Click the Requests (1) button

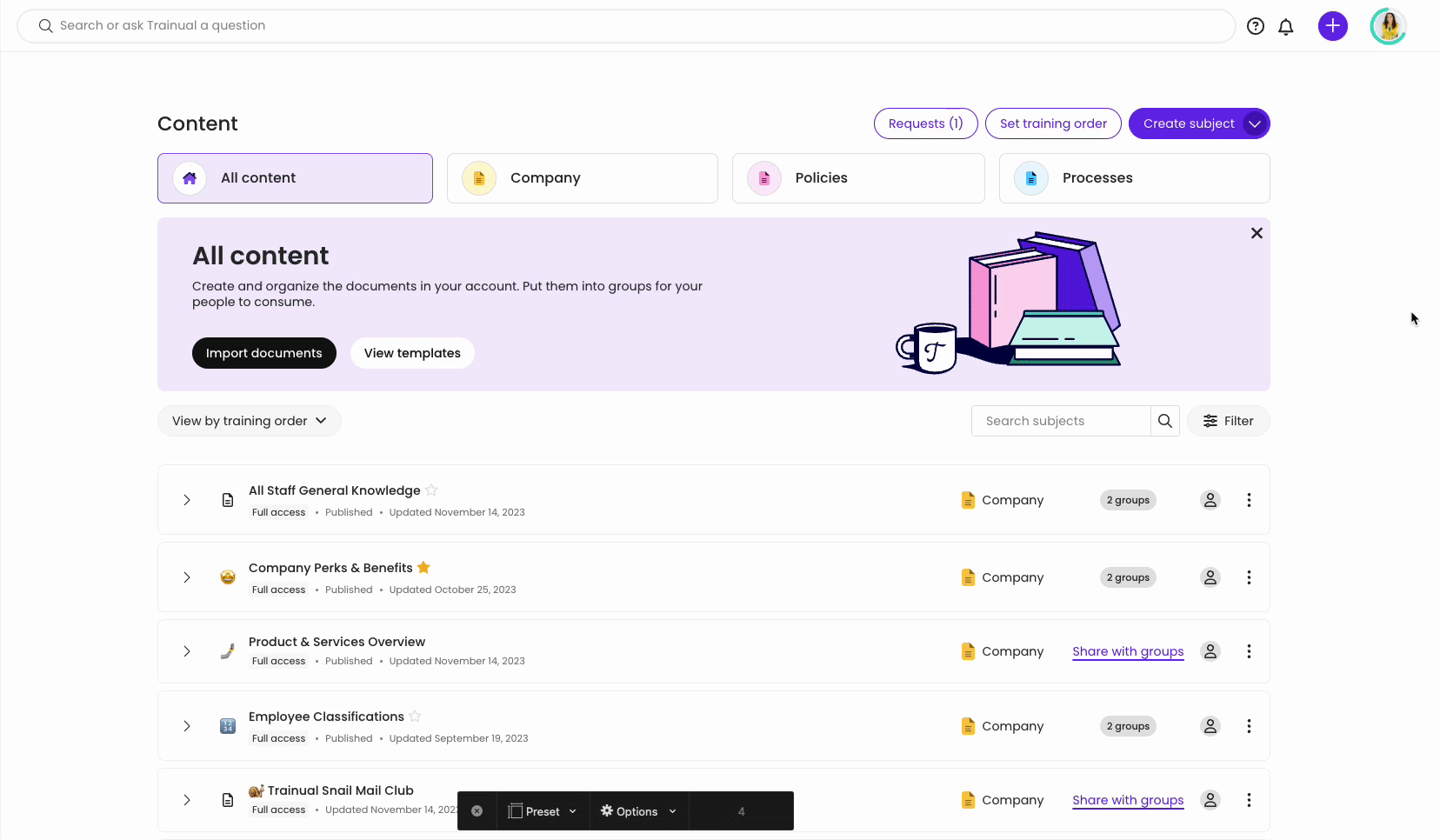click(926, 123)
